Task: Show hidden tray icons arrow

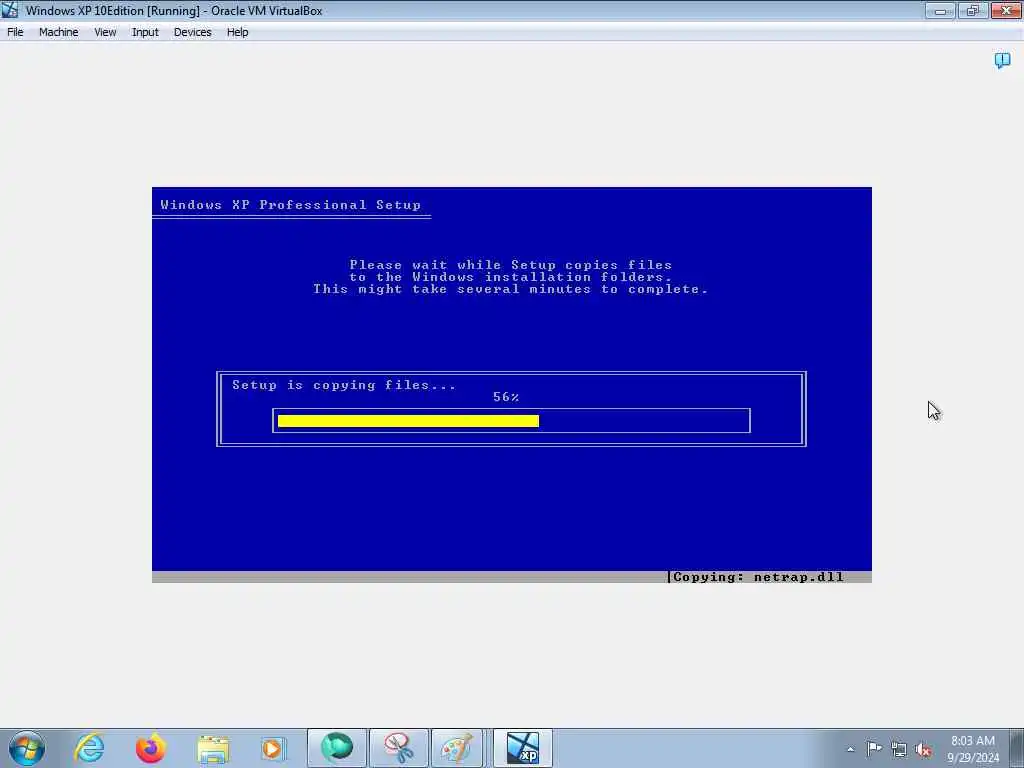Action: [x=850, y=749]
